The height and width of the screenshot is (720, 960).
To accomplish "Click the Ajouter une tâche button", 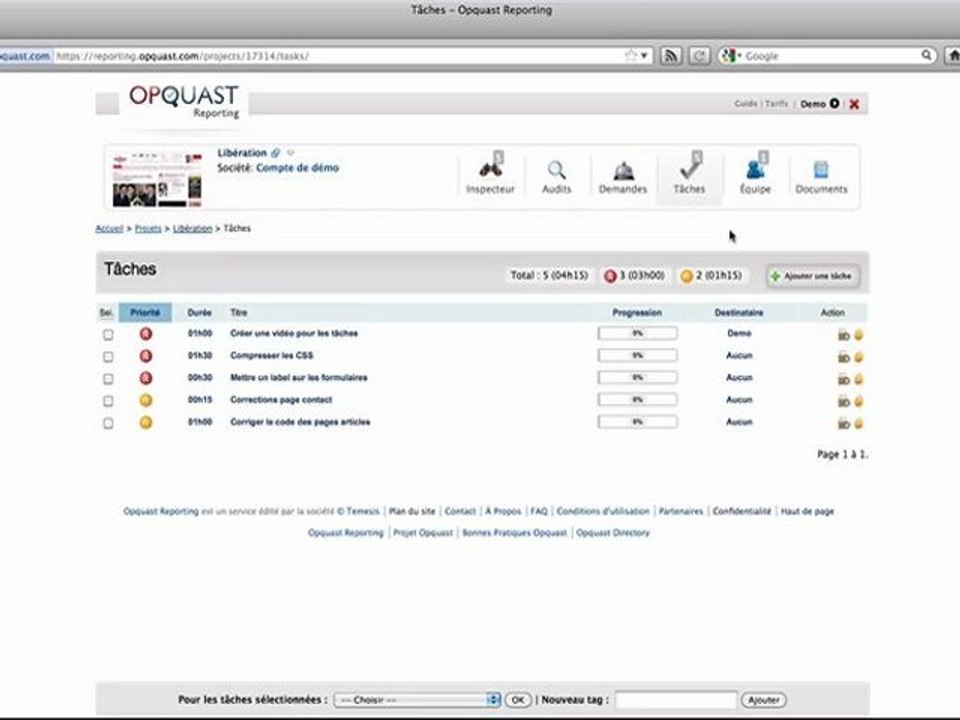I will [812, 276].
